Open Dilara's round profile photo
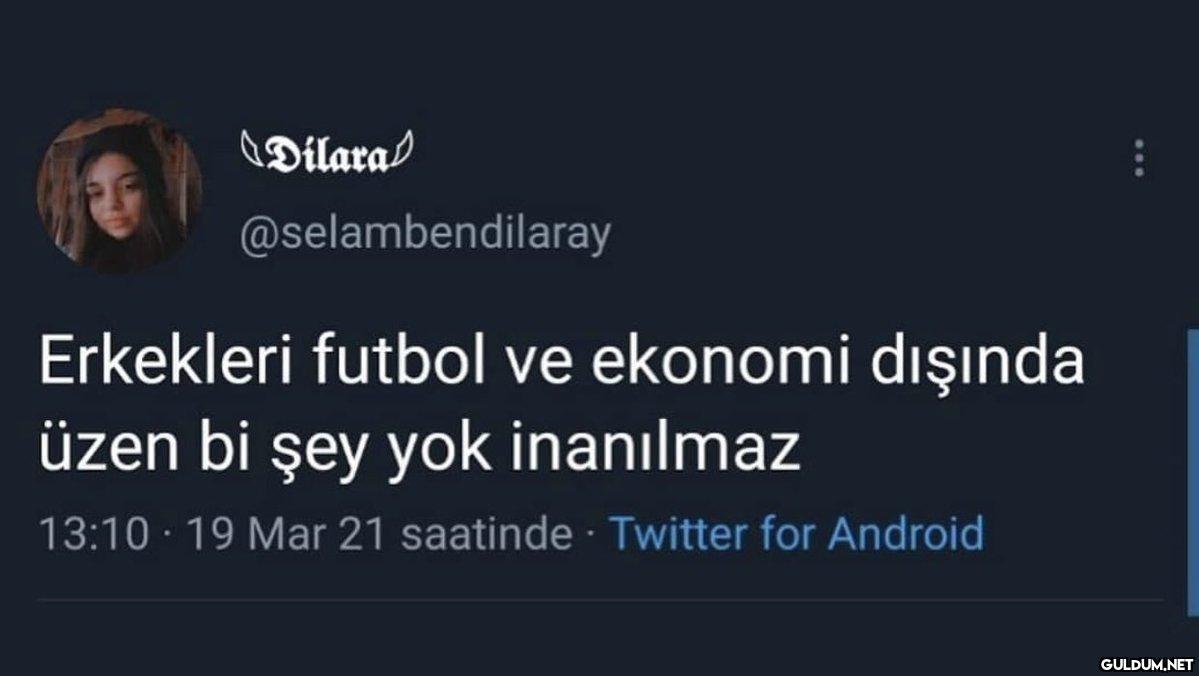The height and width of the screenshot is (676, 1199). [119, 190]
